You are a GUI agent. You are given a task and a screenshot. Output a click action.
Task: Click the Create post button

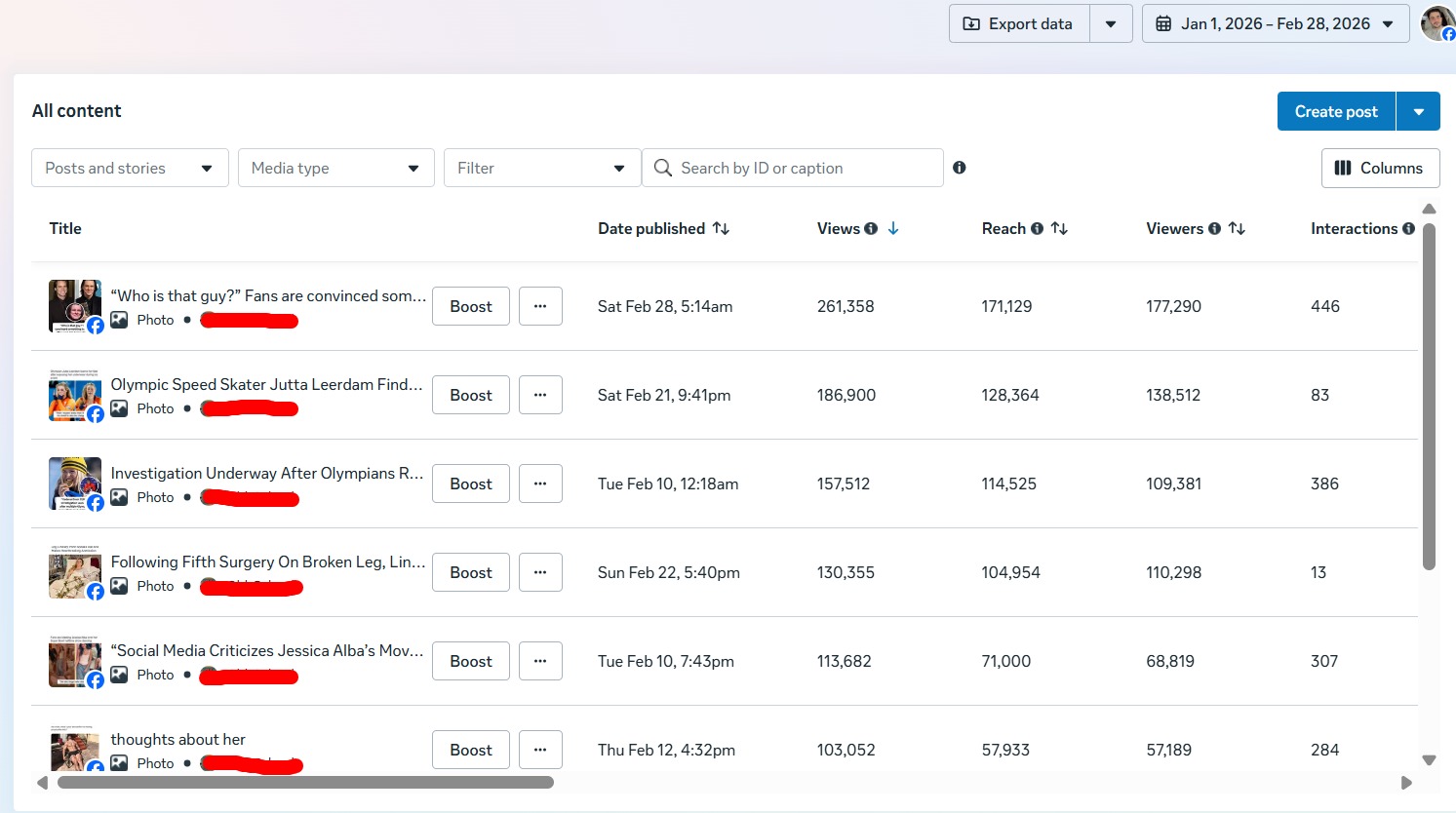click(1336, 111)
